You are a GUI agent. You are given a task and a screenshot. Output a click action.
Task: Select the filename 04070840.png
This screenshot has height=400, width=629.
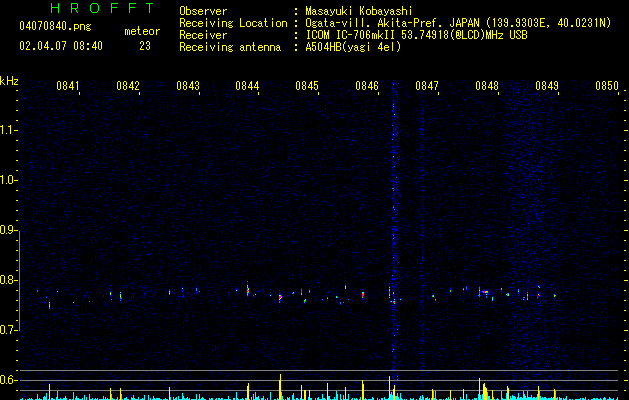tap(55, 26)
